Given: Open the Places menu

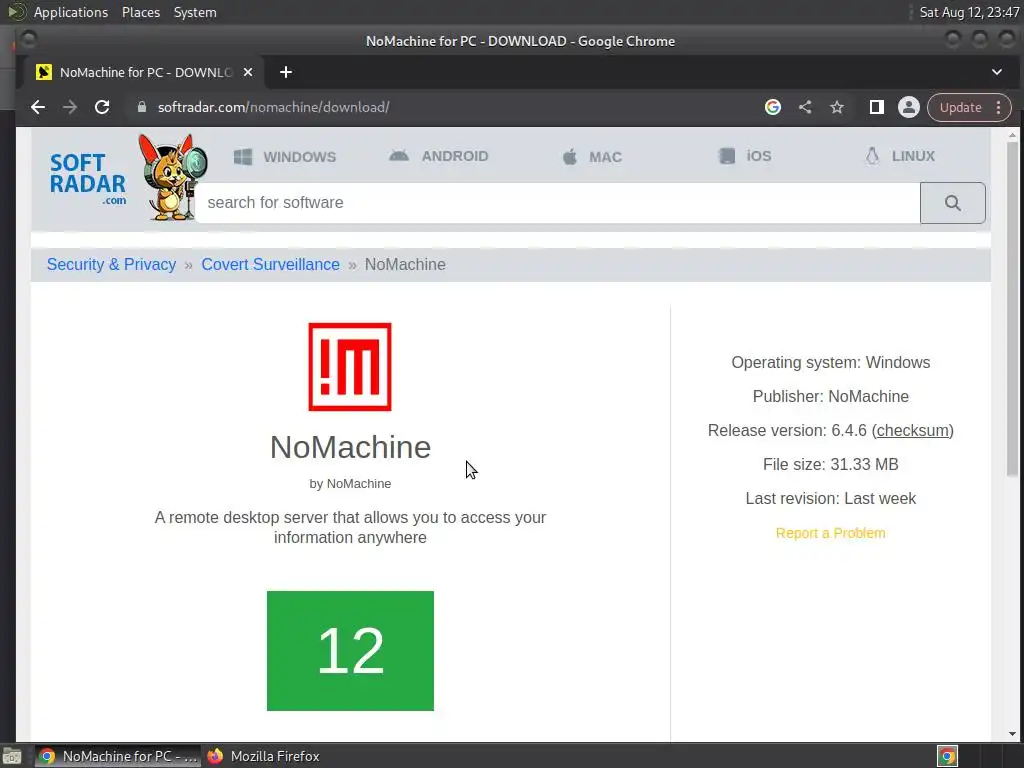Looking at the screenshot, I should (x=140, y=12).
